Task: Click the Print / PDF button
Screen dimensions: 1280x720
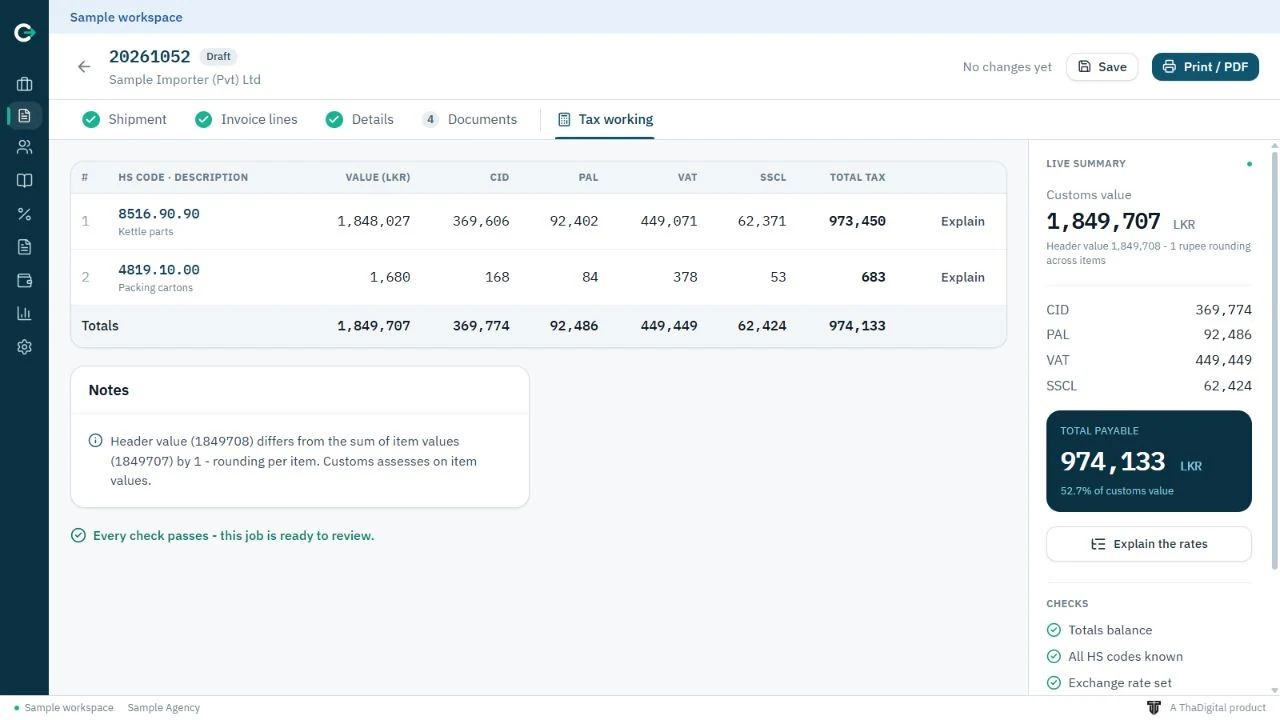Action: 1205,67
